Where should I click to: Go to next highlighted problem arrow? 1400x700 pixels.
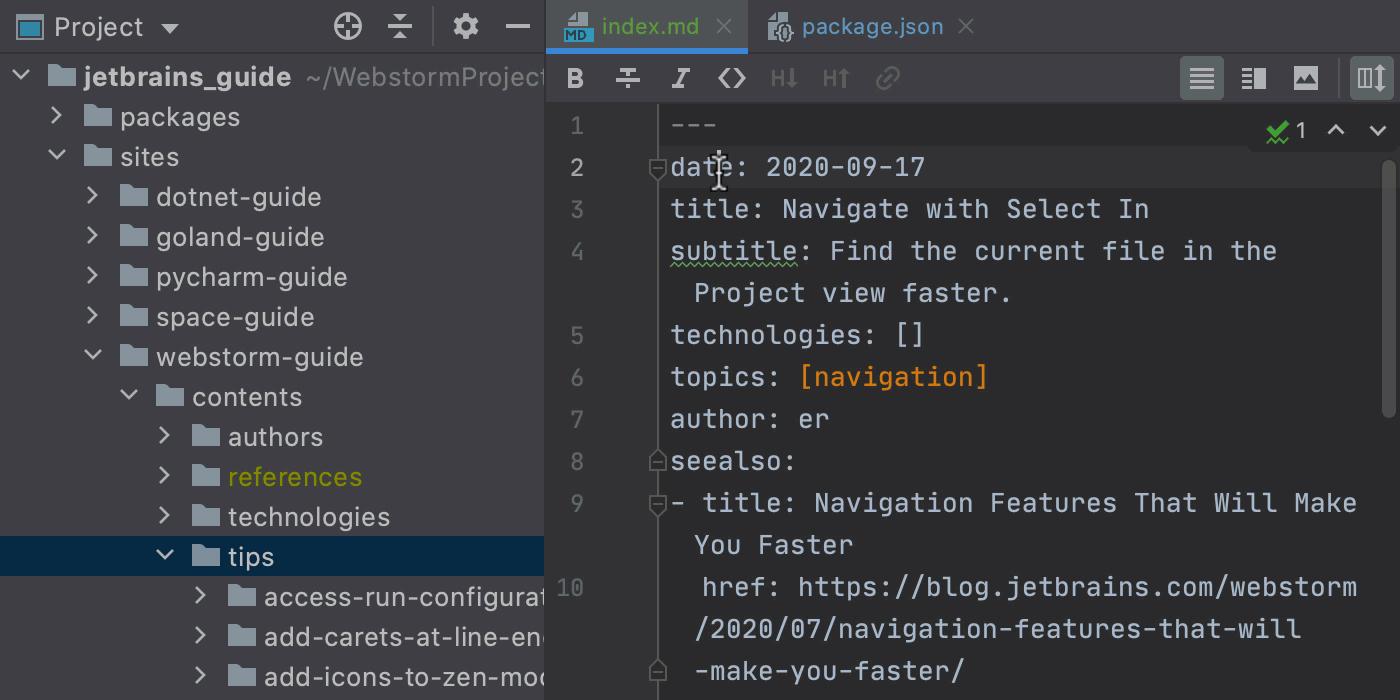(1377, 130)
